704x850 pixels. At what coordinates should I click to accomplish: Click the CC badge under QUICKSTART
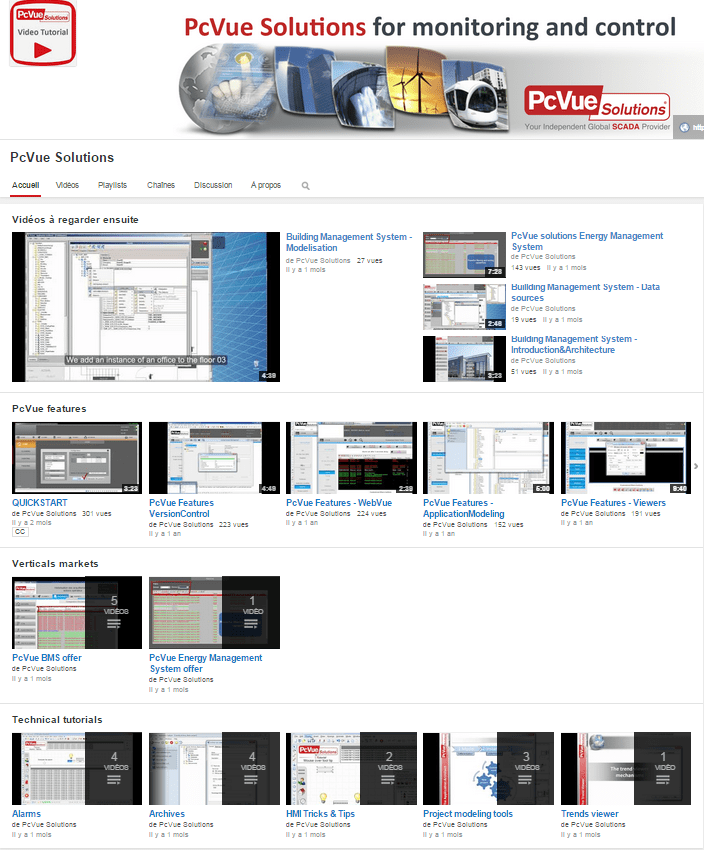click(20, 532)
